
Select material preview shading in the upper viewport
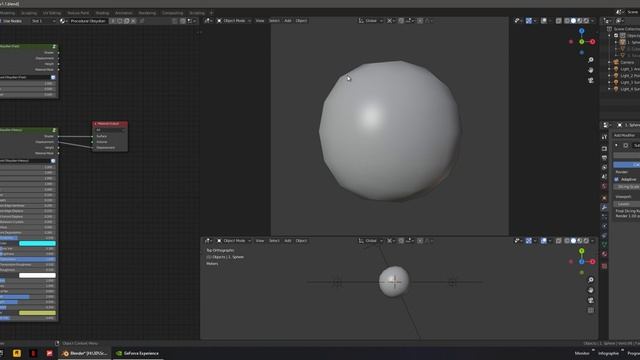tap(580, 21)
